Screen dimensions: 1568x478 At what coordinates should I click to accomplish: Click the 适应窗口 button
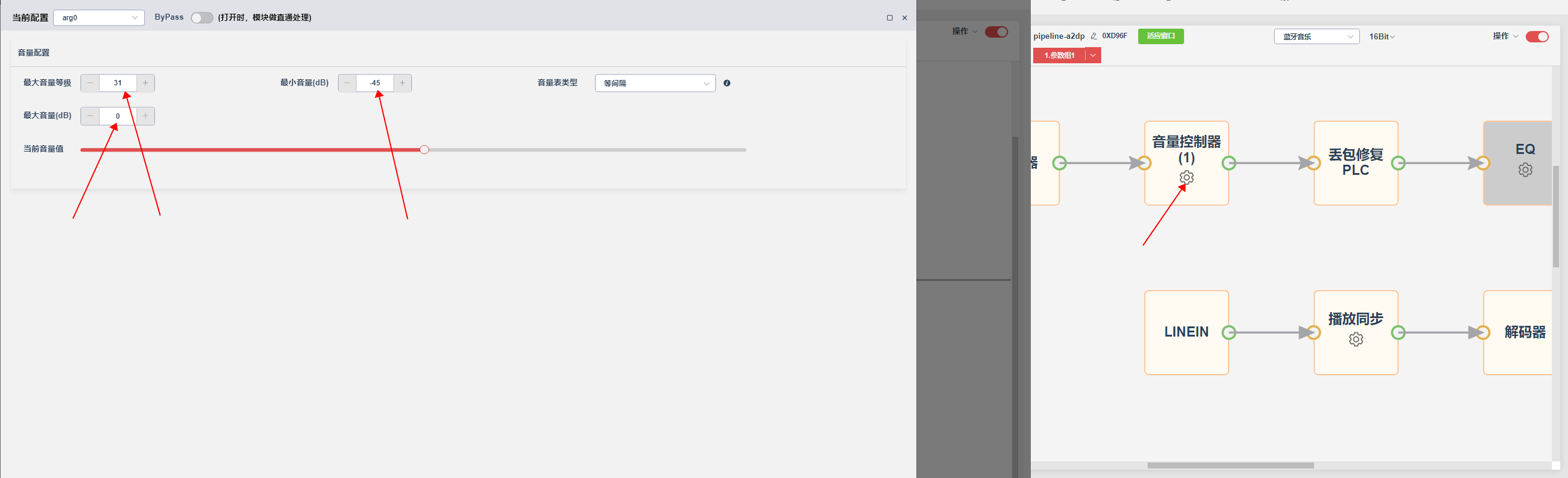(x=1161, y=36)
